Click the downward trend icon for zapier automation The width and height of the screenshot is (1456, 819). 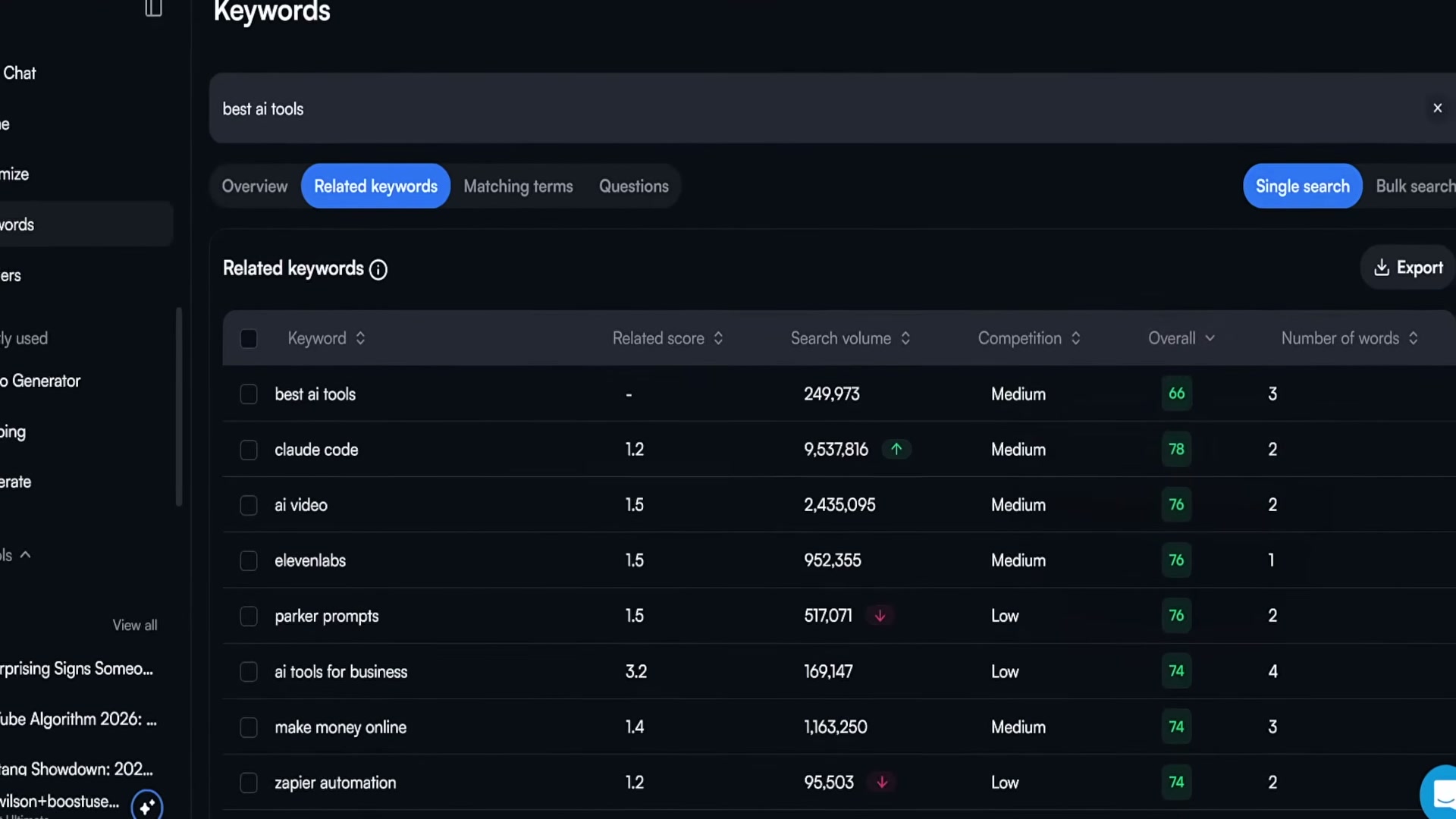(881, 782)
